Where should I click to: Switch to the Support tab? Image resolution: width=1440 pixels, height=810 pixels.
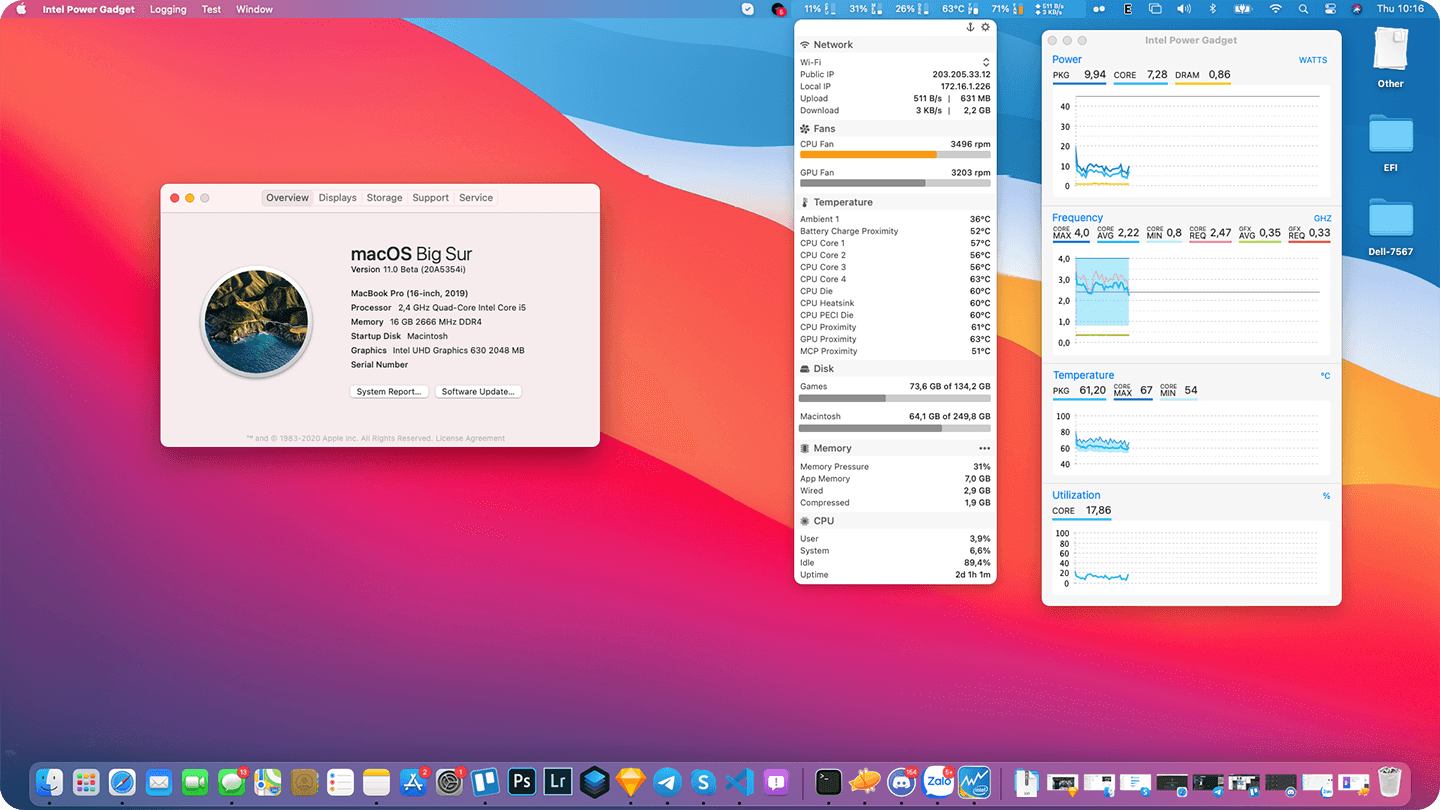point(430,198)
